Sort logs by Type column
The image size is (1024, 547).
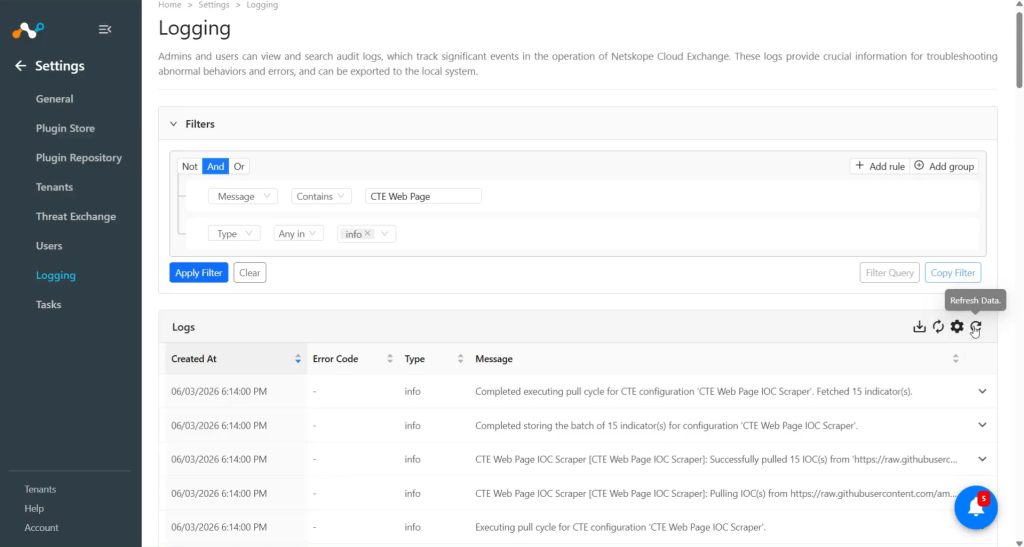coord(460,359)
